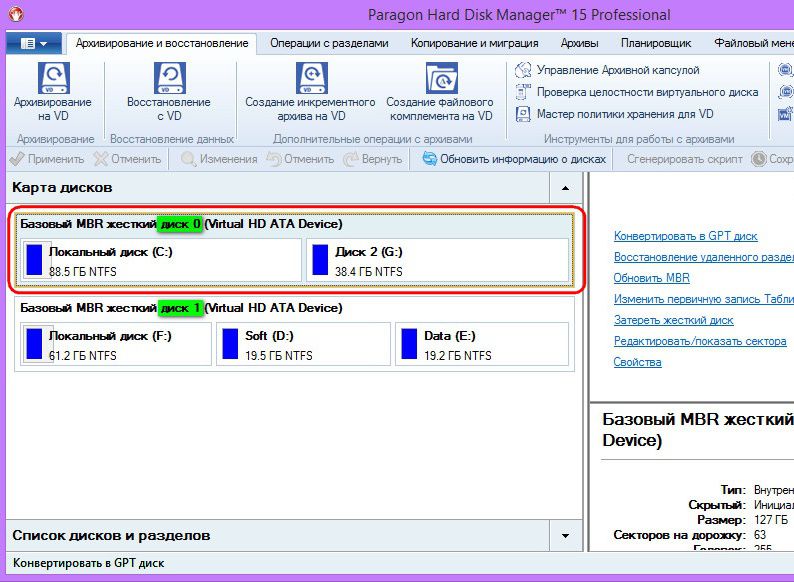
Task: Open incremental archive creation icon
Action: pos(310,78)
